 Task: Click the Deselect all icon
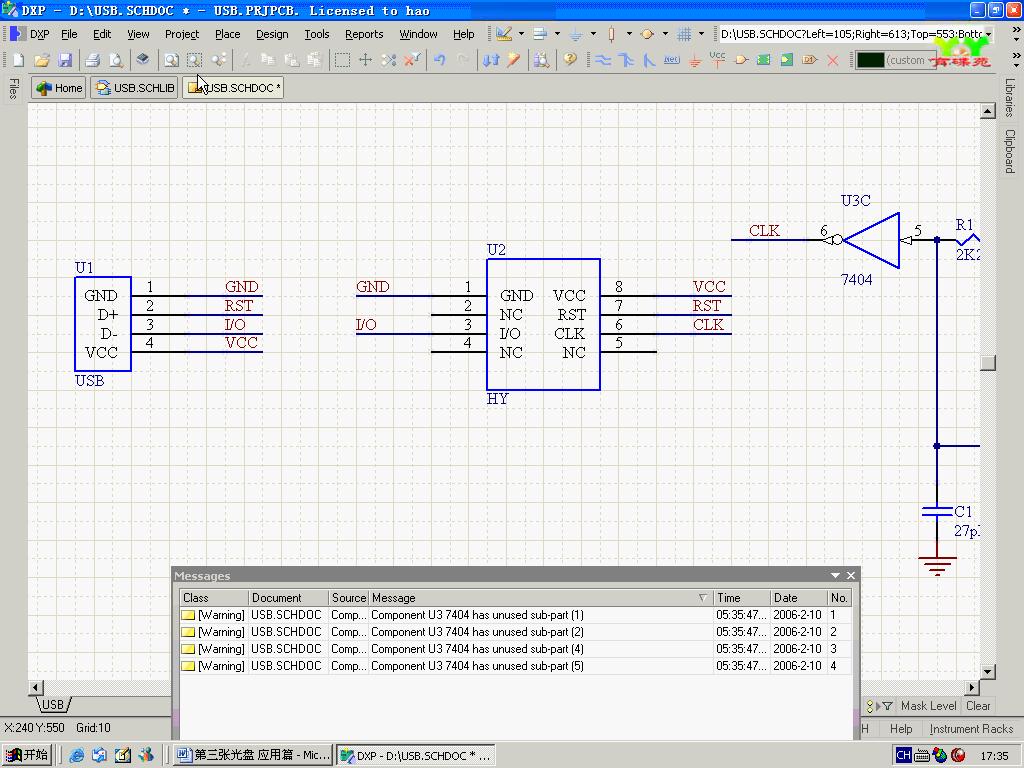[x=389, y=60]
